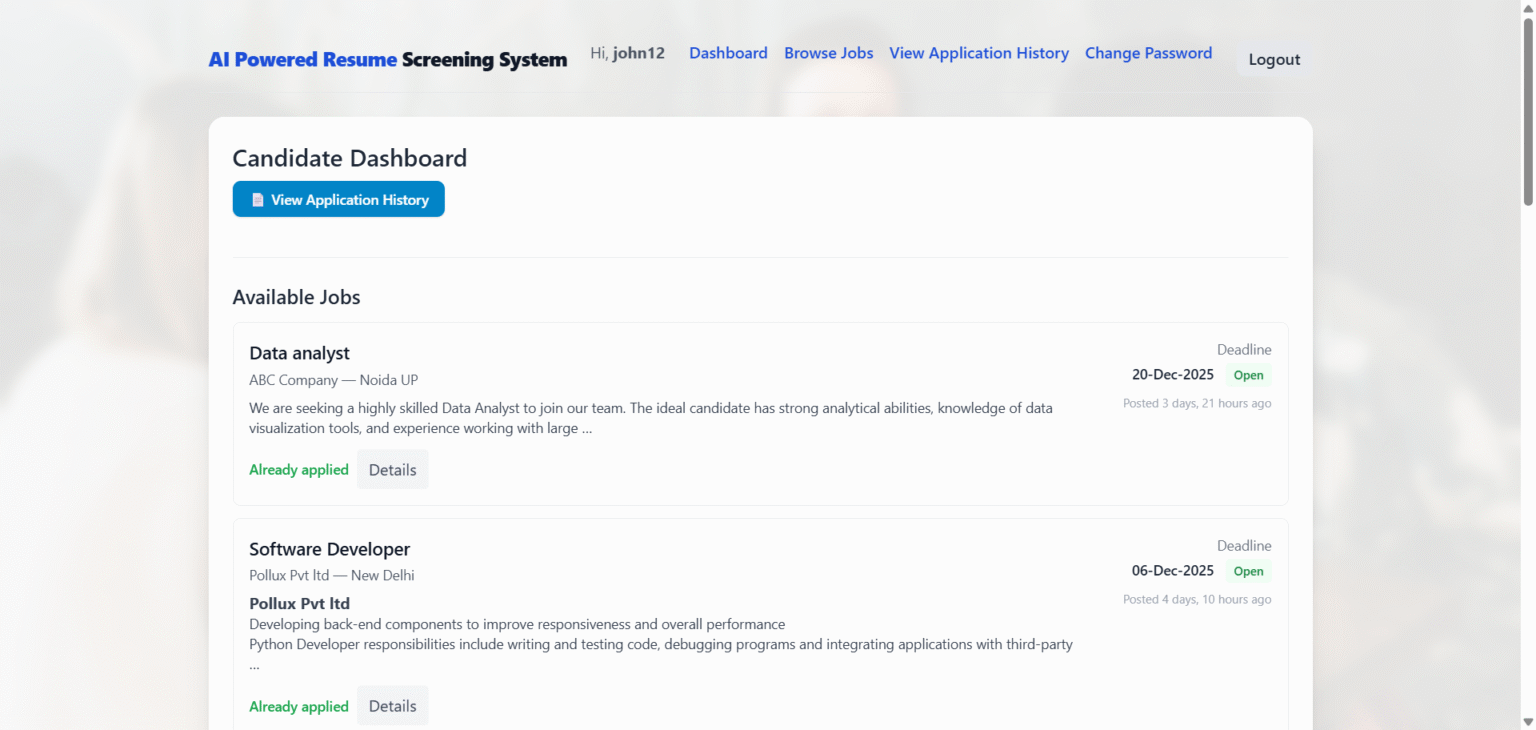
Task: Open the Browse Jobs navigation item
Action: click(828, 53)
